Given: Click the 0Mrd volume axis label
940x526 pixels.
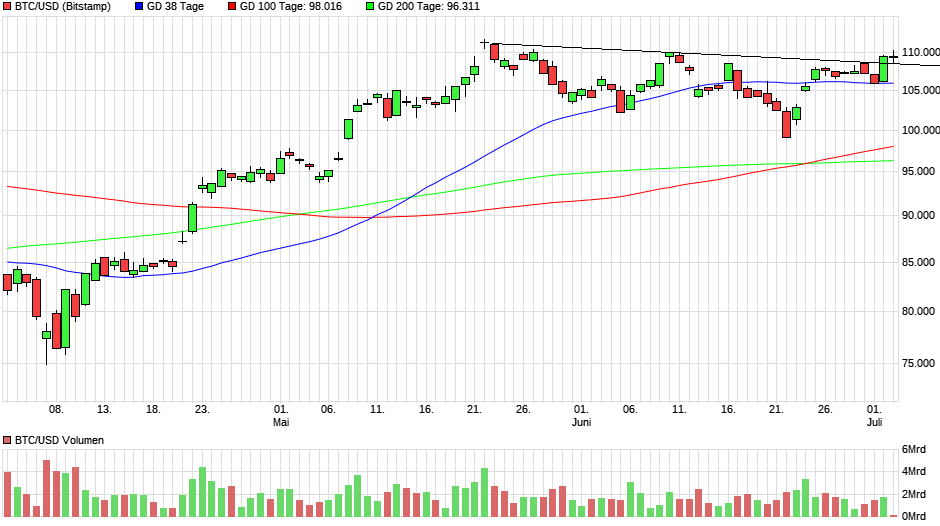Looking at the screenshot, I should (914, 516).
